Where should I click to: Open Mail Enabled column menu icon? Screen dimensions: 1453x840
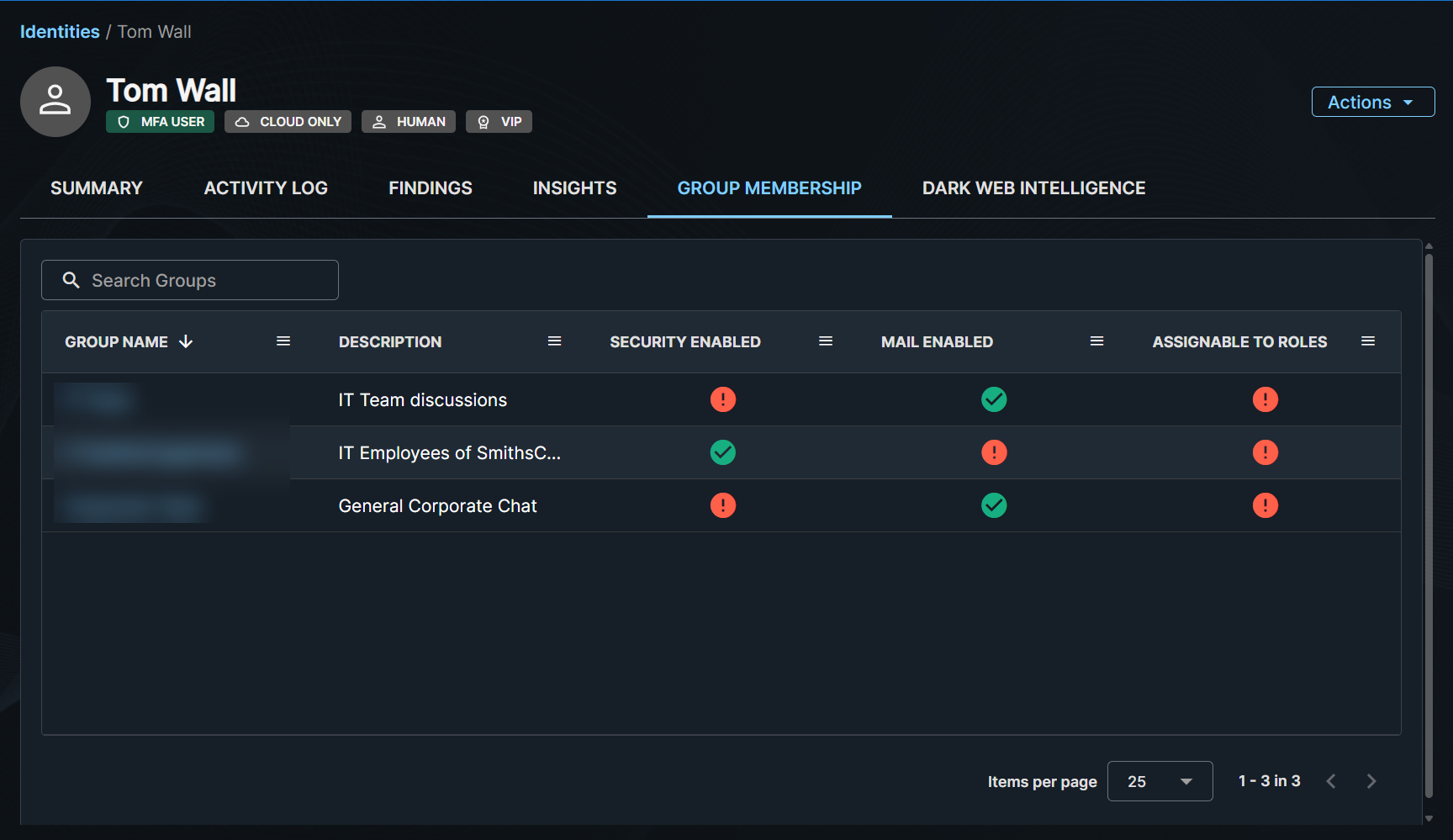point(1096,341)
